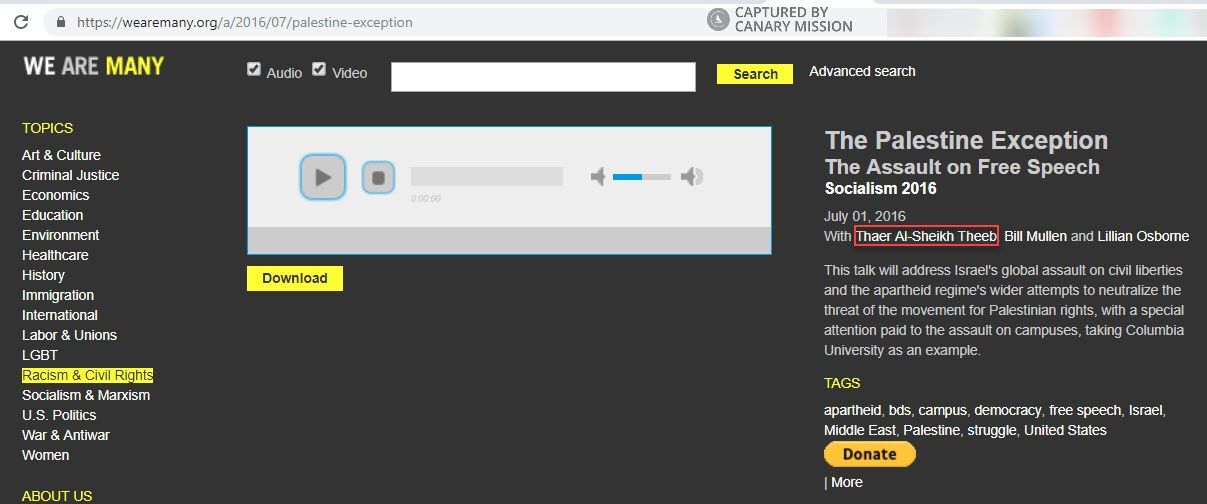Screen dimensions: 1207x504
Task: Open the Advanced search link
Action: click(861, 71)
